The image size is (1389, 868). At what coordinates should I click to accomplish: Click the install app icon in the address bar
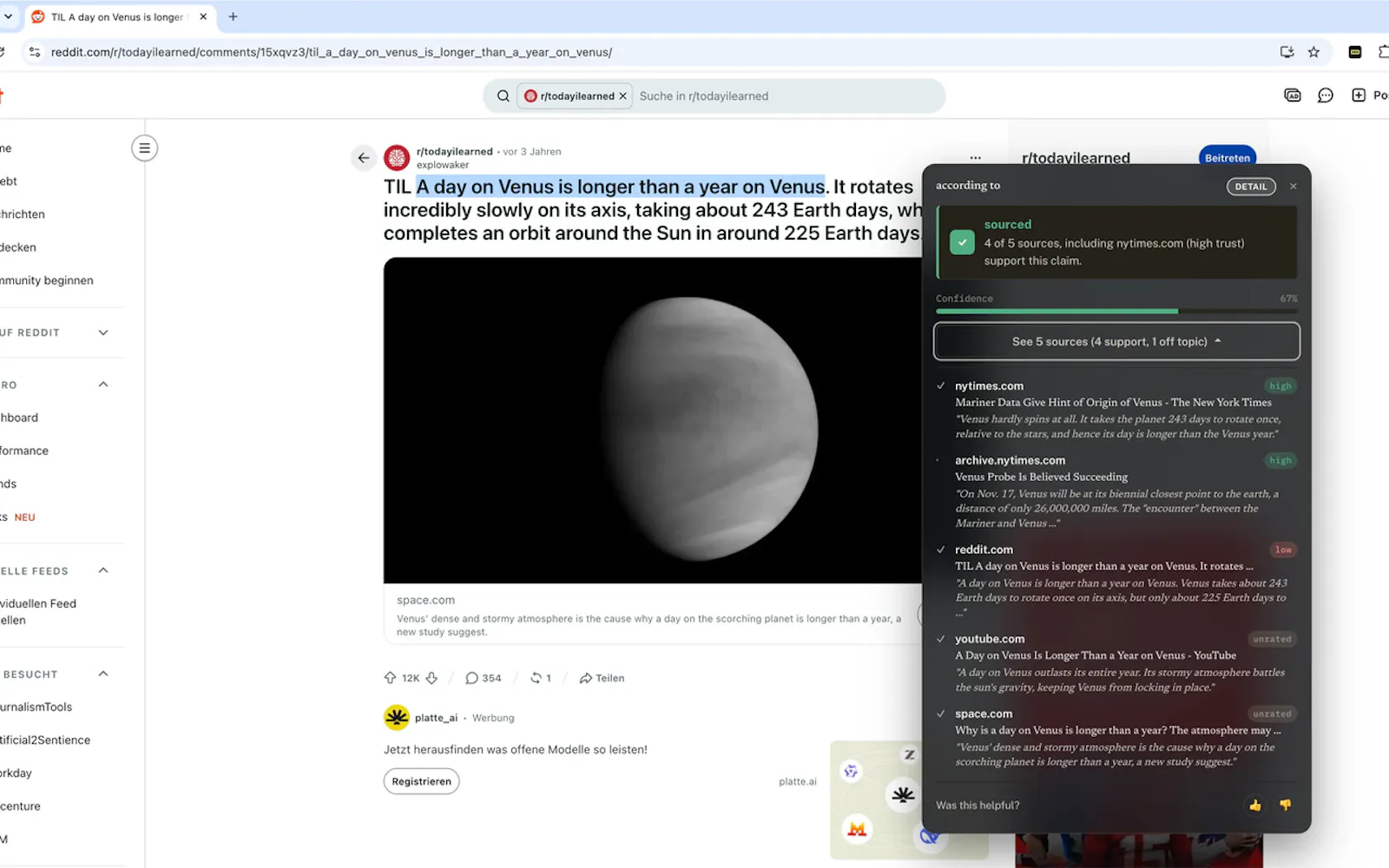(1287, 52)
